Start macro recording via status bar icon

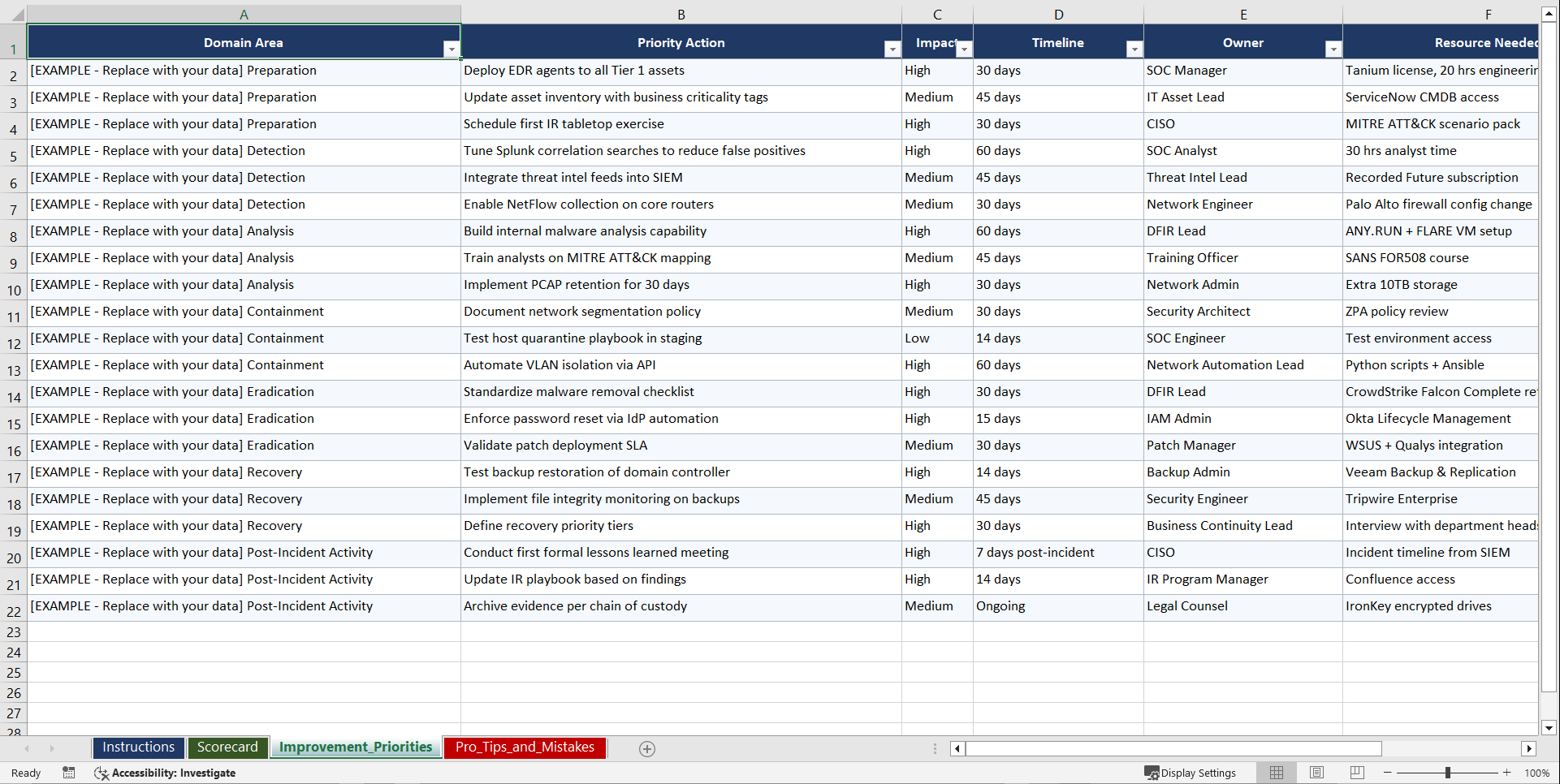[x=69, y=773]
